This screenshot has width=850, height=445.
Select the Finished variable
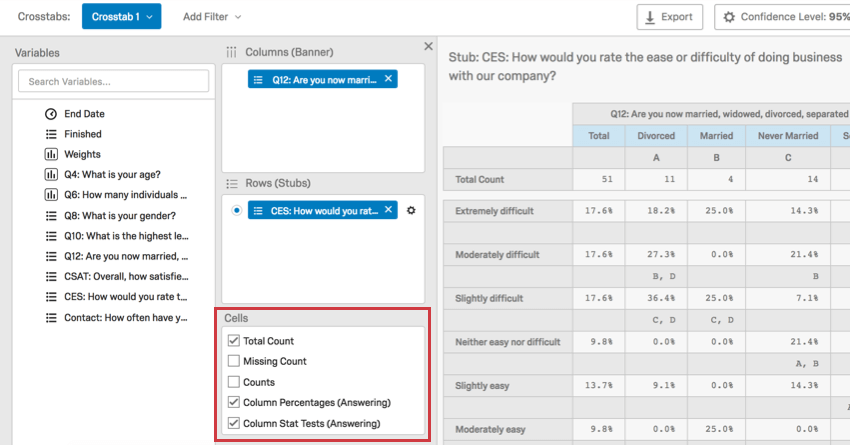(83, 134)
